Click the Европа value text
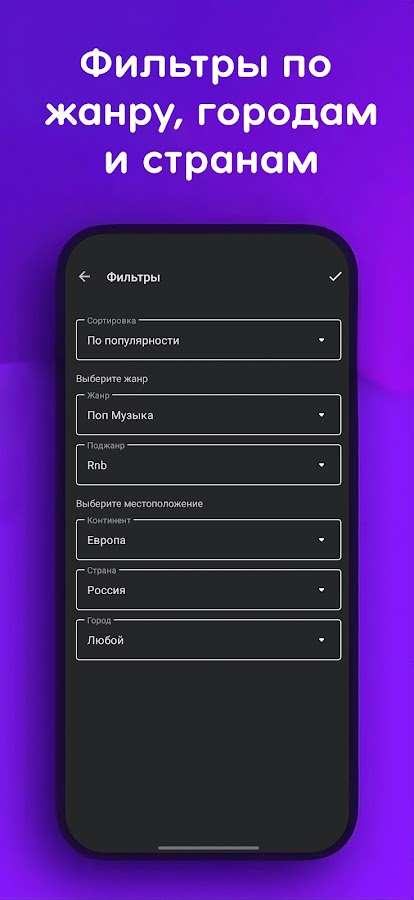 [106, 540]
